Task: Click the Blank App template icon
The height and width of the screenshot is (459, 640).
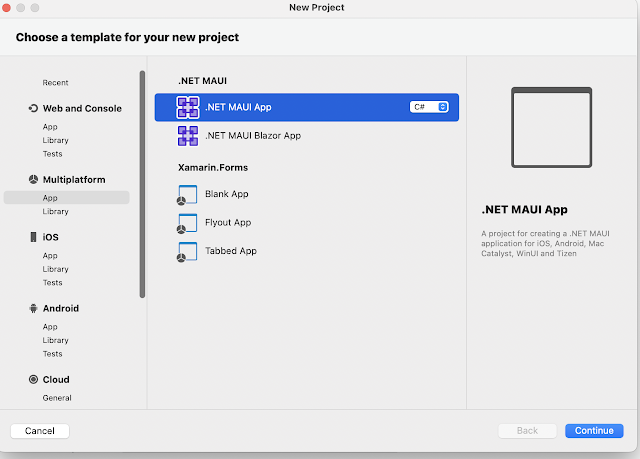Action: point(187,195)
